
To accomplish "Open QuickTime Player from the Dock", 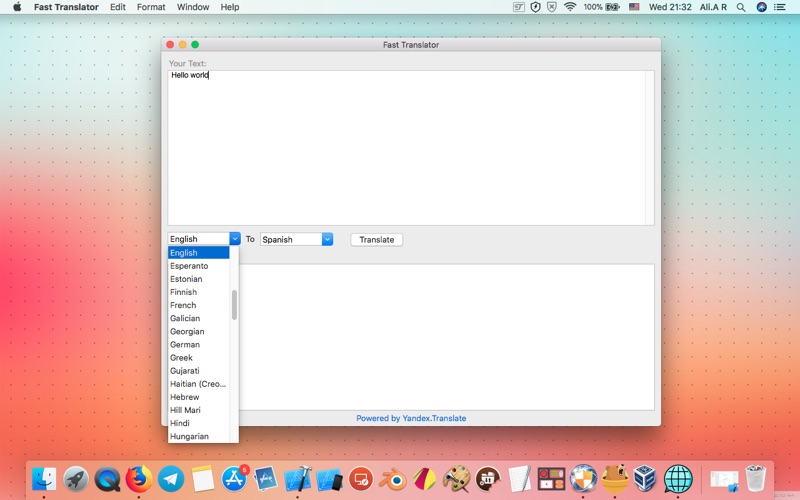I will 108,479.
